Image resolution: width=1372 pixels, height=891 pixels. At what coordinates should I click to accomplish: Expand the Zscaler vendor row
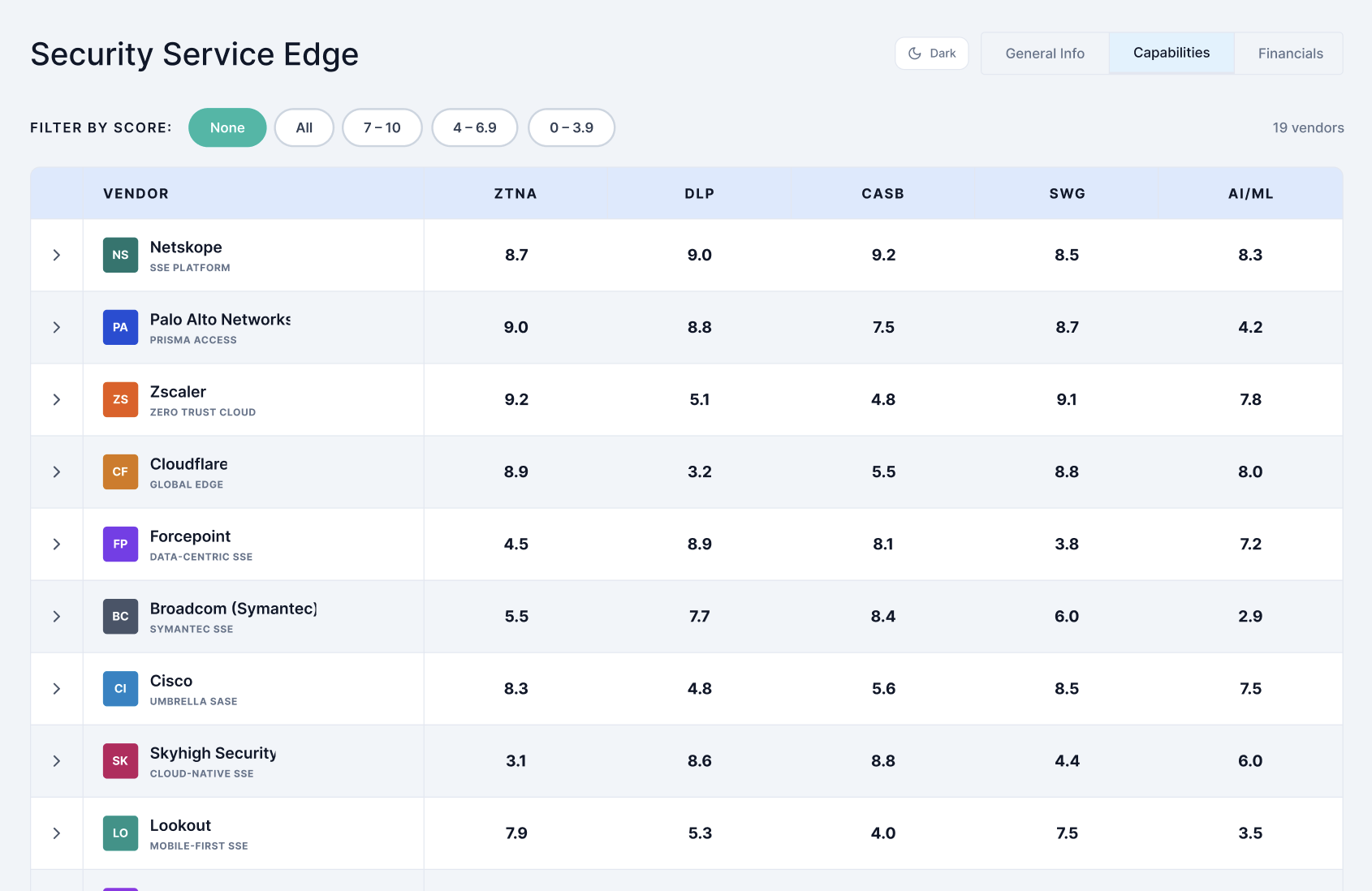[57, 399]
